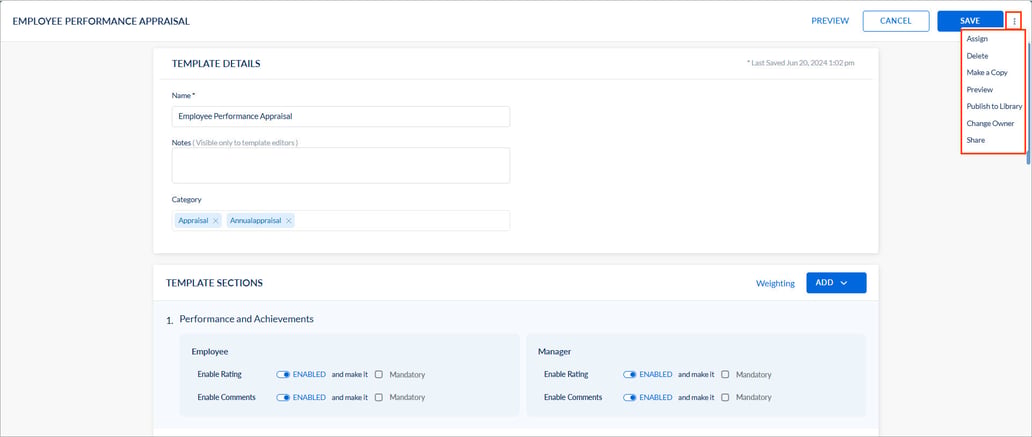Viewport: 1032px width, 437px height.
Task: Click the Appraisal category tag label
Action: pos(193,221)
